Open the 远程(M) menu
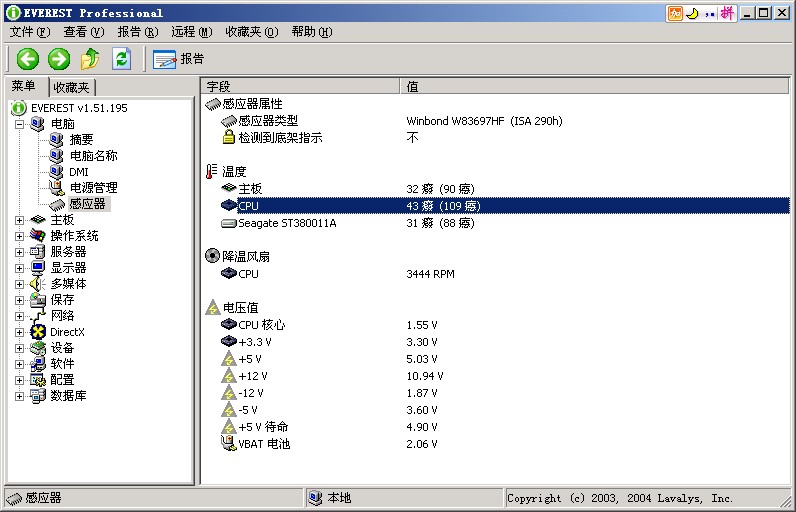 point(191,32)
